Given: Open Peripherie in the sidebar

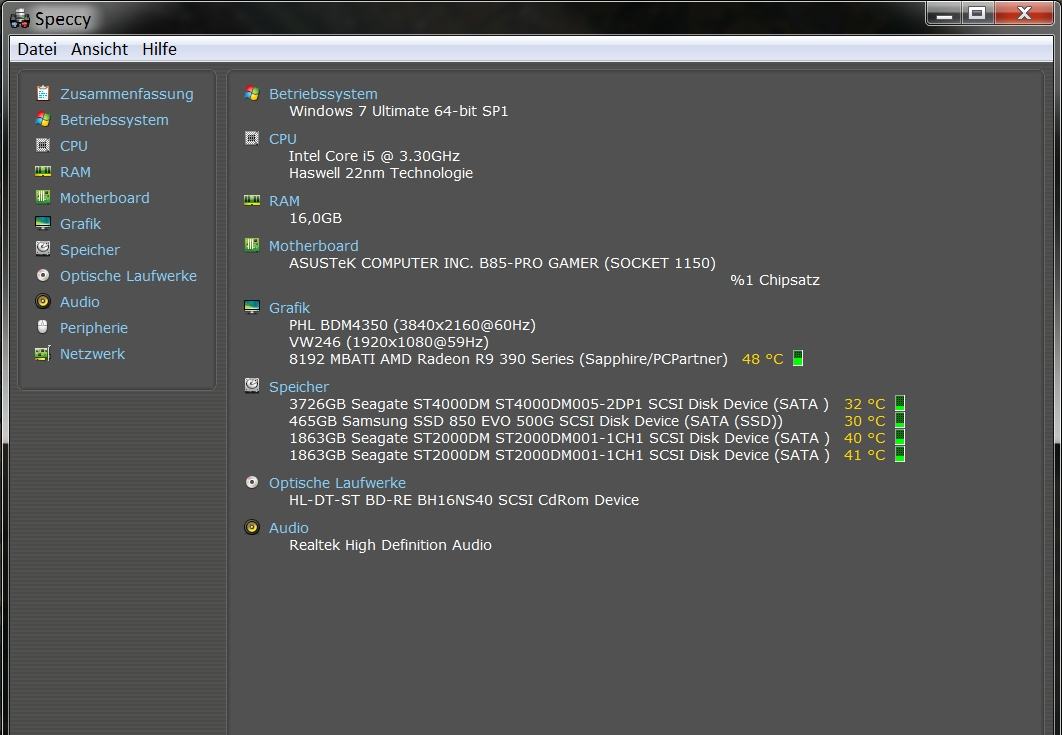Looking at the screenshot, I should pyautogui.click(x=93, y=328).
